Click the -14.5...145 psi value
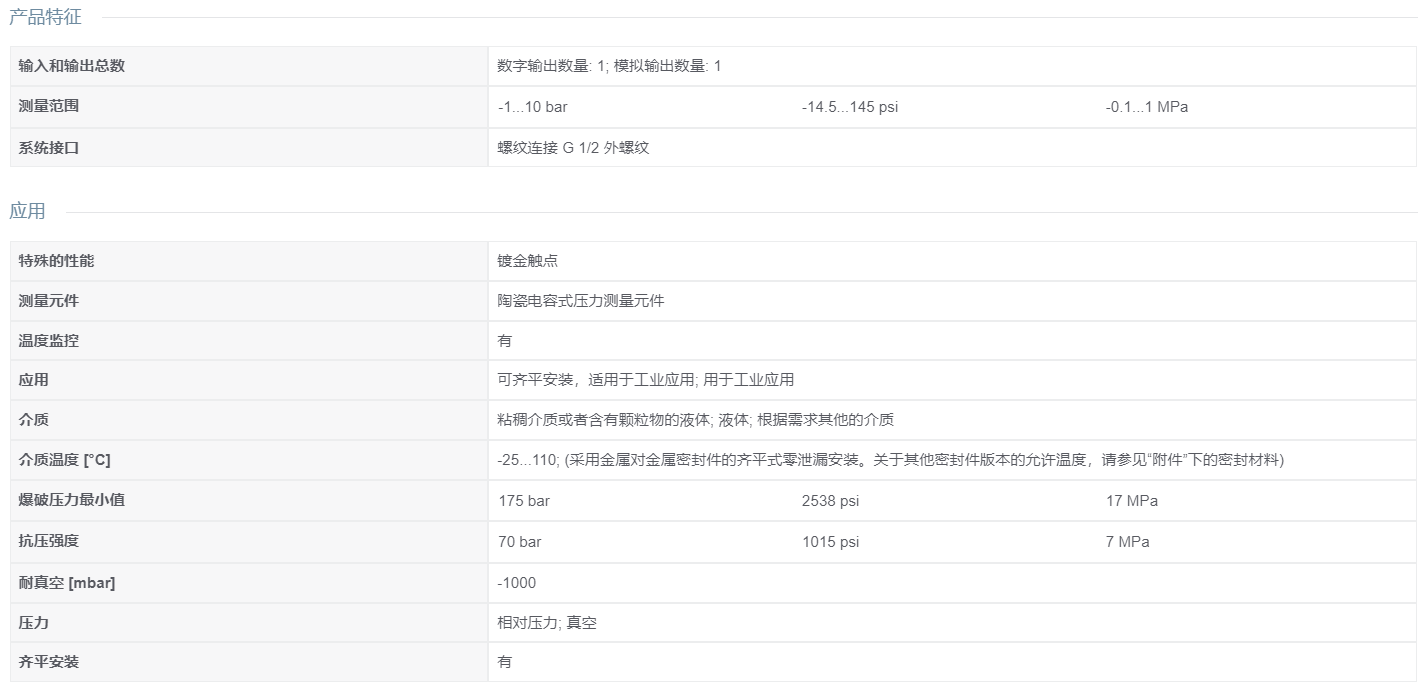Viewport: 1423px width, 689px height. click(849, 107)
